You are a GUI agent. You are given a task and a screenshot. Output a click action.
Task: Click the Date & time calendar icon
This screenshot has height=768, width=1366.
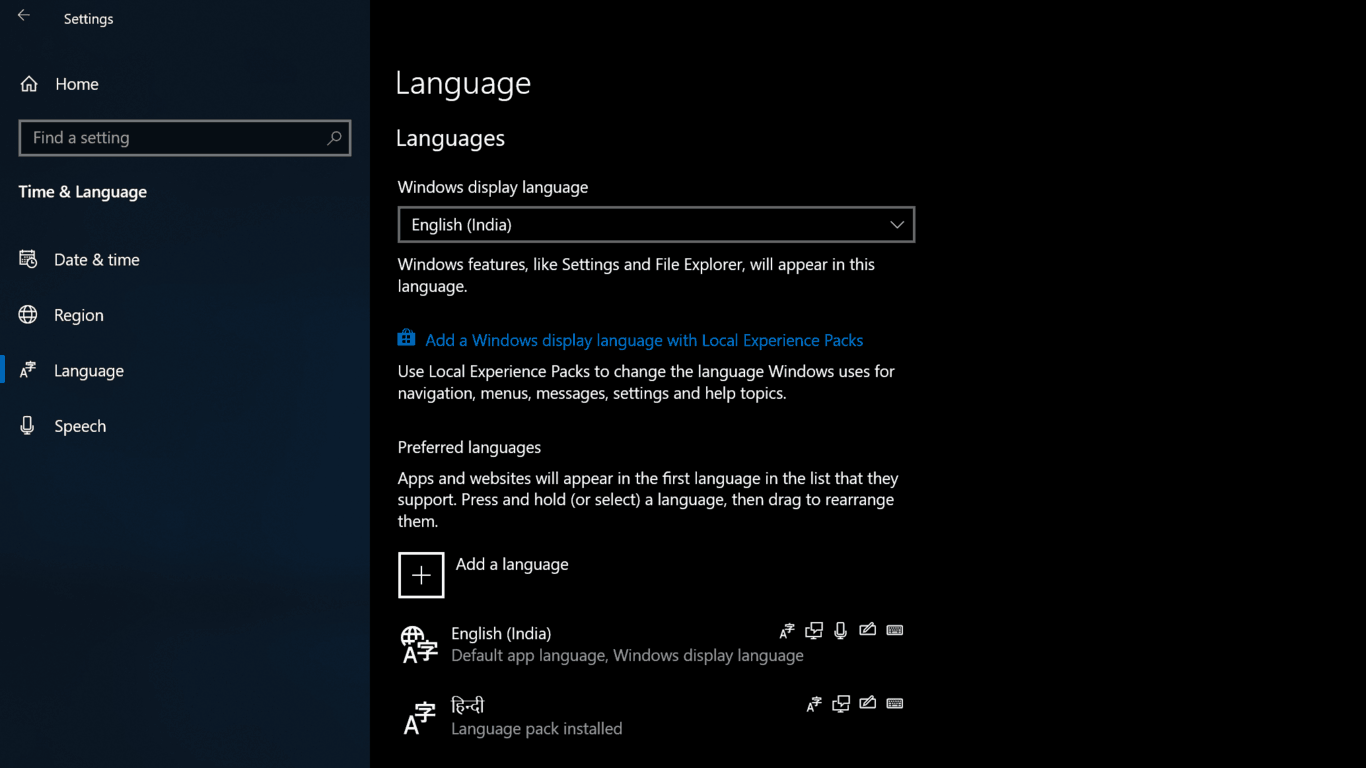28,259
